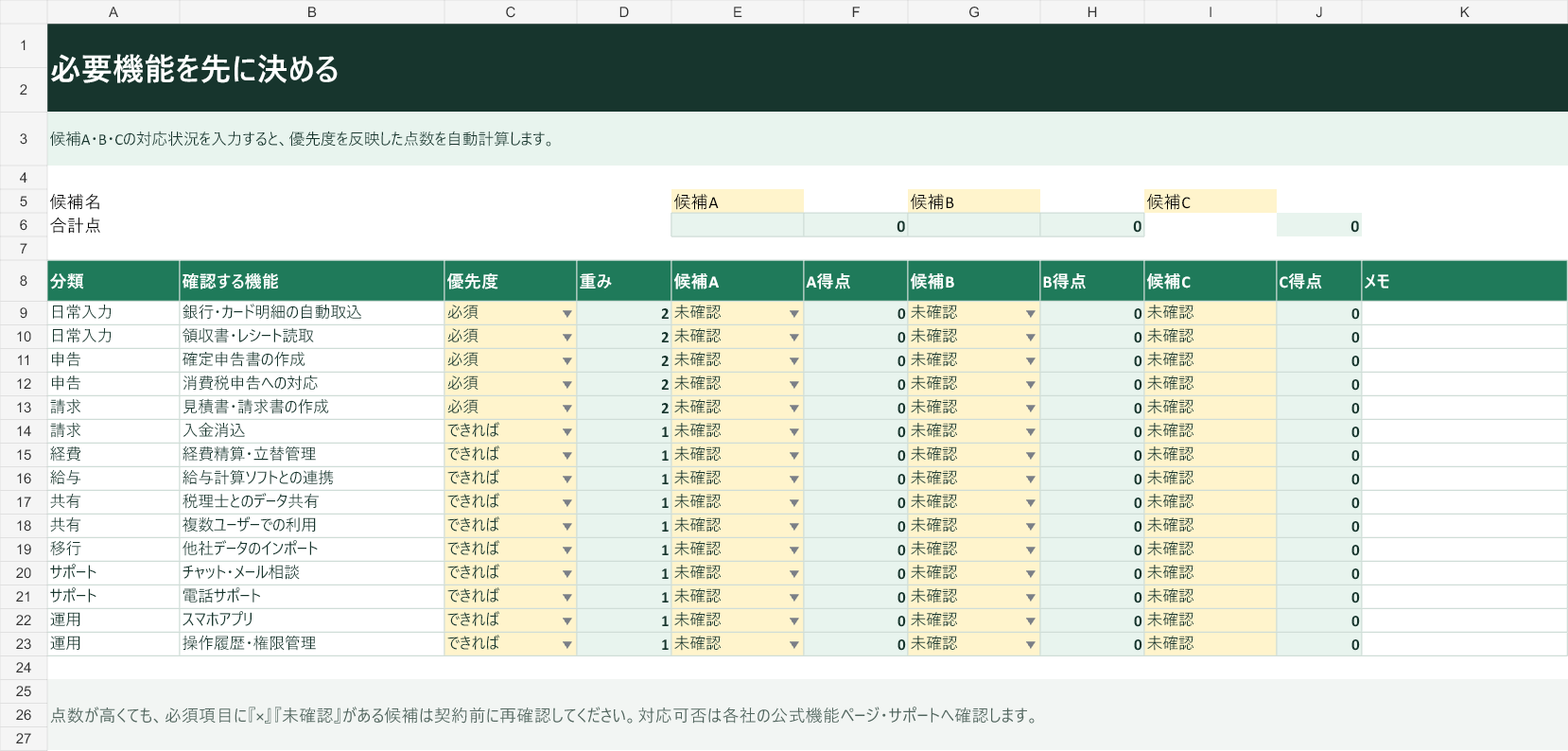Select the 給与計算ソフトとの連携 cell
1568x751 pixels.
[x=312, y=479]
